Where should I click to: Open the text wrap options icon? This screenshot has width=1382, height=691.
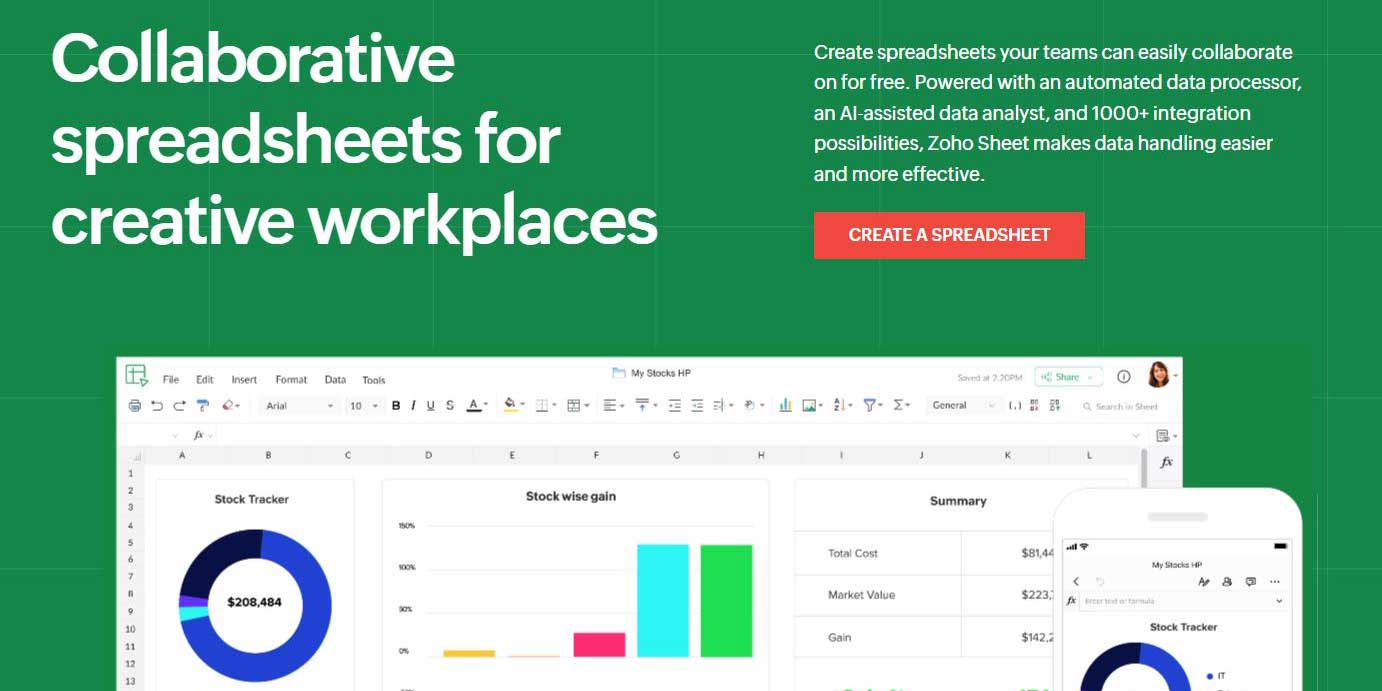[723, 406]
